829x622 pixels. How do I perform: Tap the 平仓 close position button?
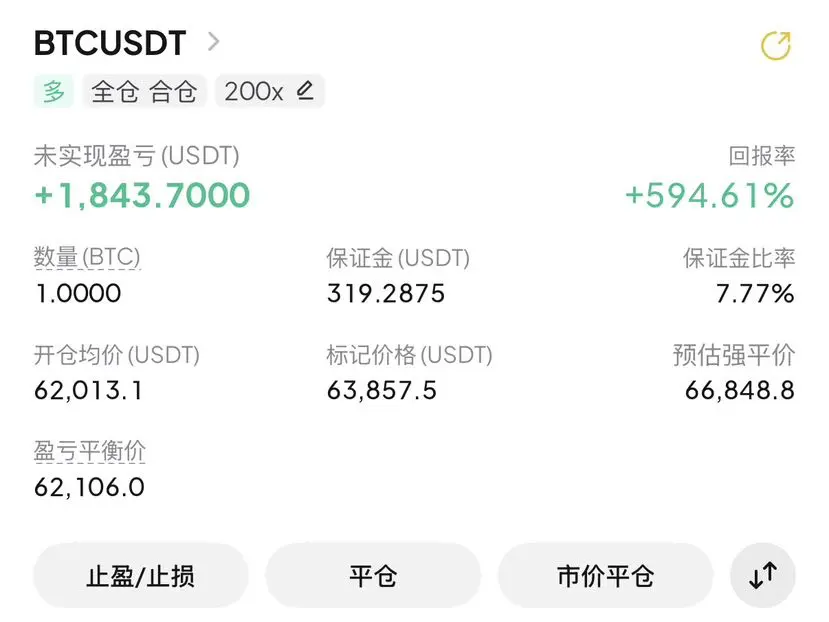[x=373, y=575]
